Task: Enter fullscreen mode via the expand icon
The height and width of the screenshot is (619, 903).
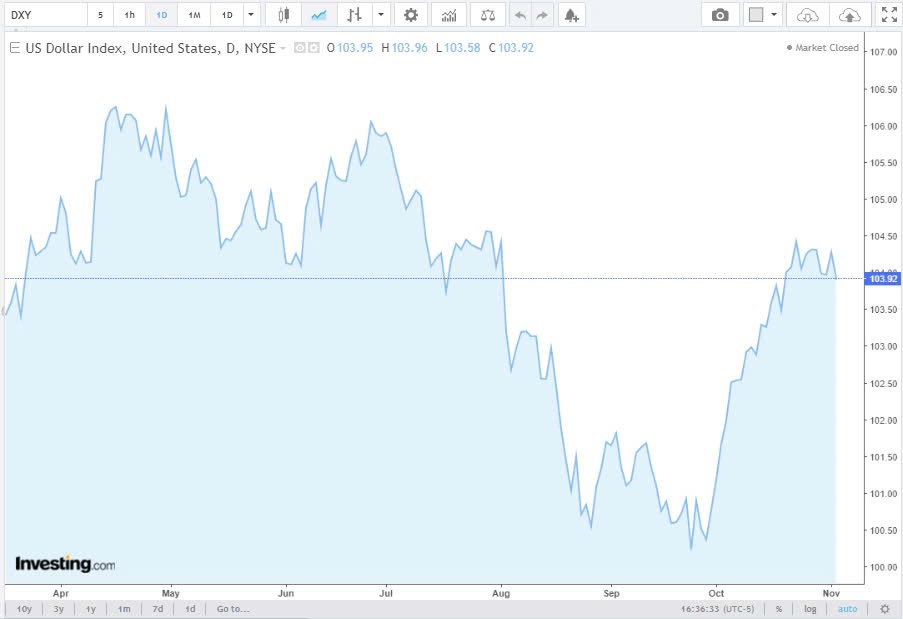Action: pos(889,14)
